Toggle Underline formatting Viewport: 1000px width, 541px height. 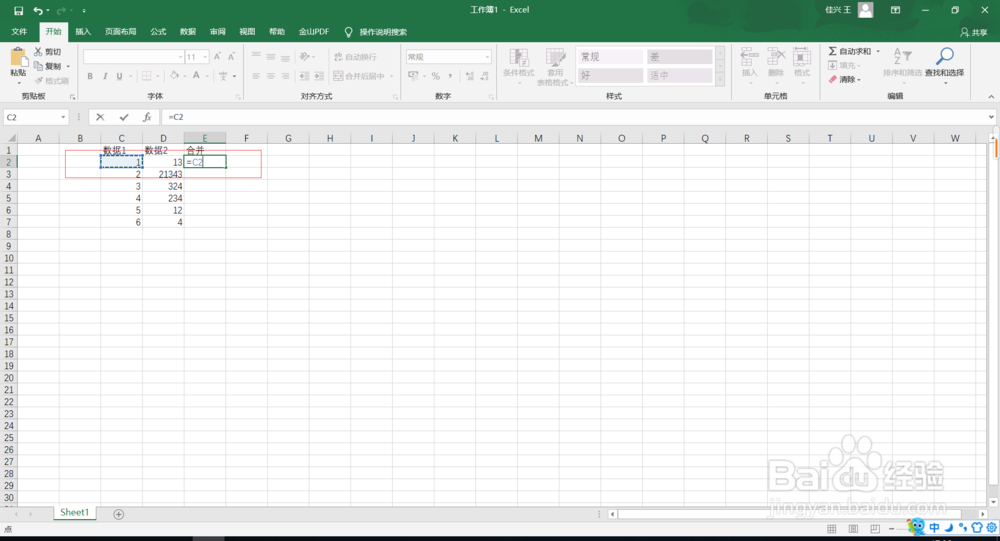click(x=119, y=76)
